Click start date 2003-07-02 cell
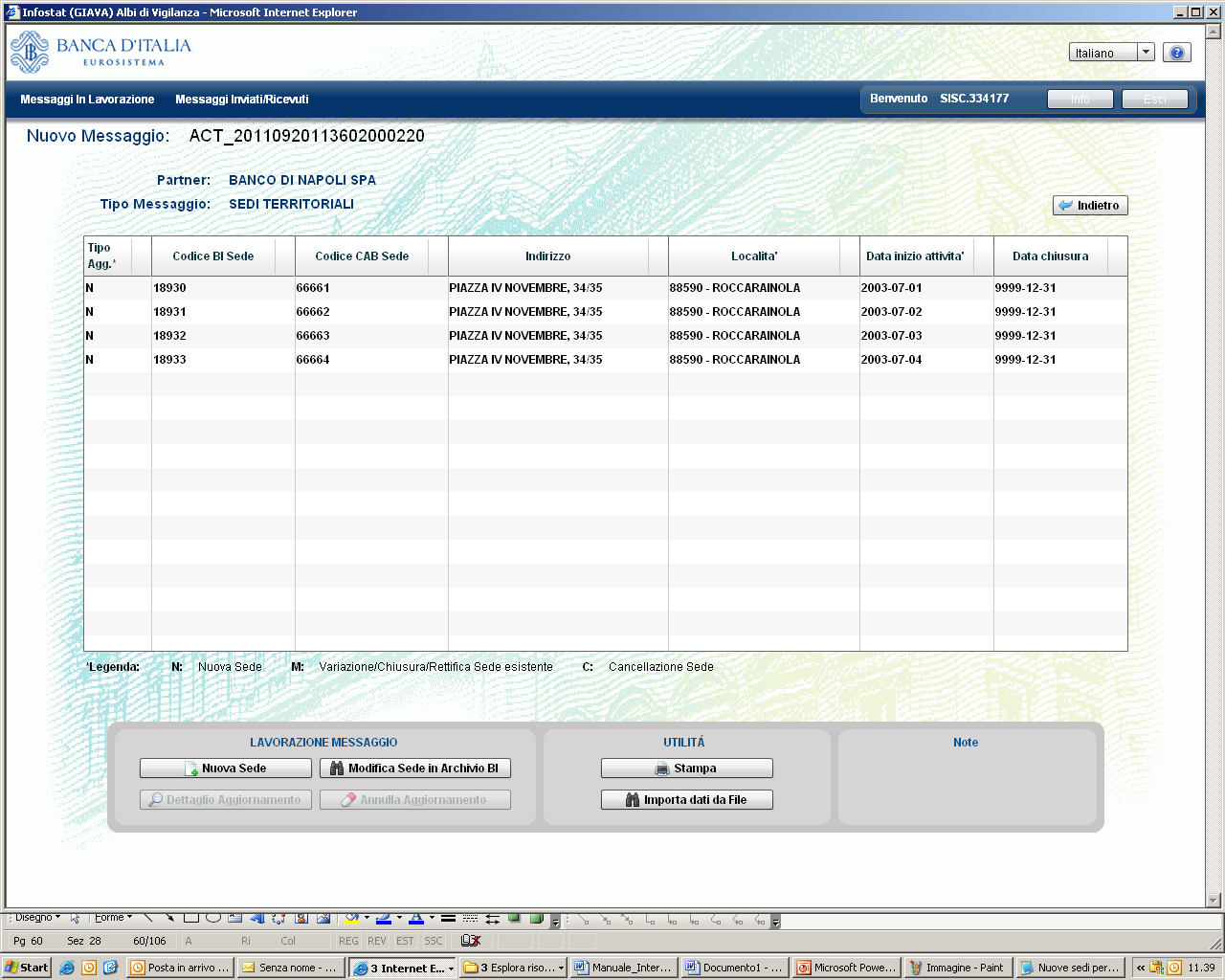The height and width of the screenshot is (980, 1225). (926, 312)
